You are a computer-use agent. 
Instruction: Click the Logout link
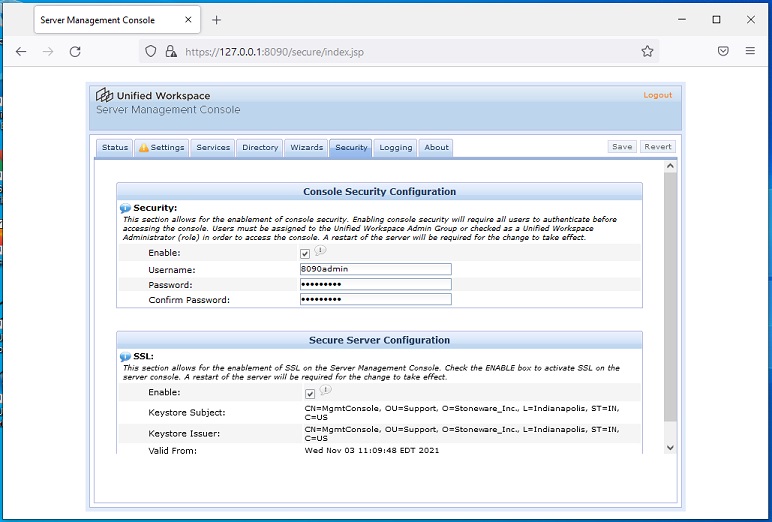[657, 95]
